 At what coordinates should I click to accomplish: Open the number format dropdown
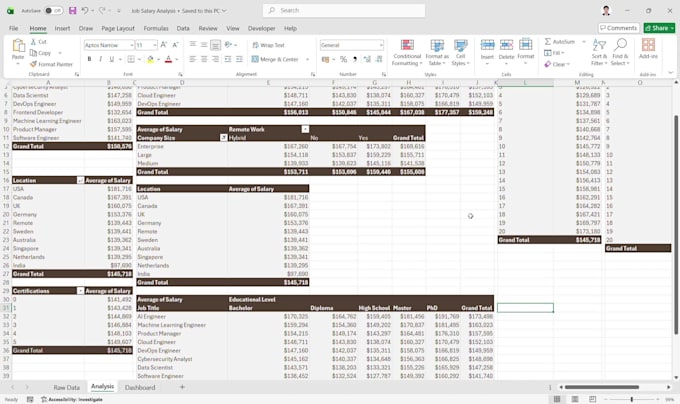pos(381,45)
